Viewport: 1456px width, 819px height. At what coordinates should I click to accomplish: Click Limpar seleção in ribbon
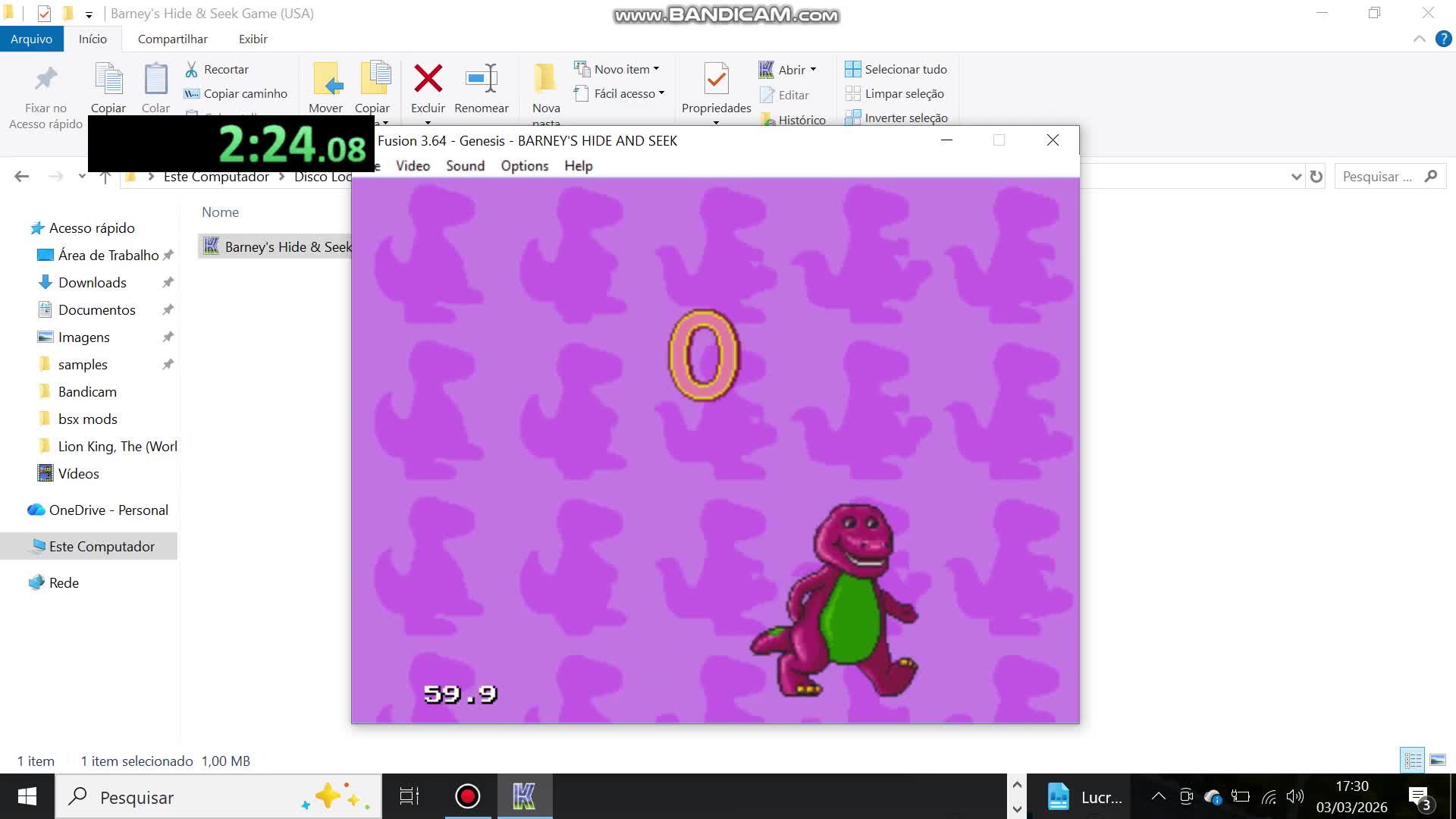tap(894, 93)
